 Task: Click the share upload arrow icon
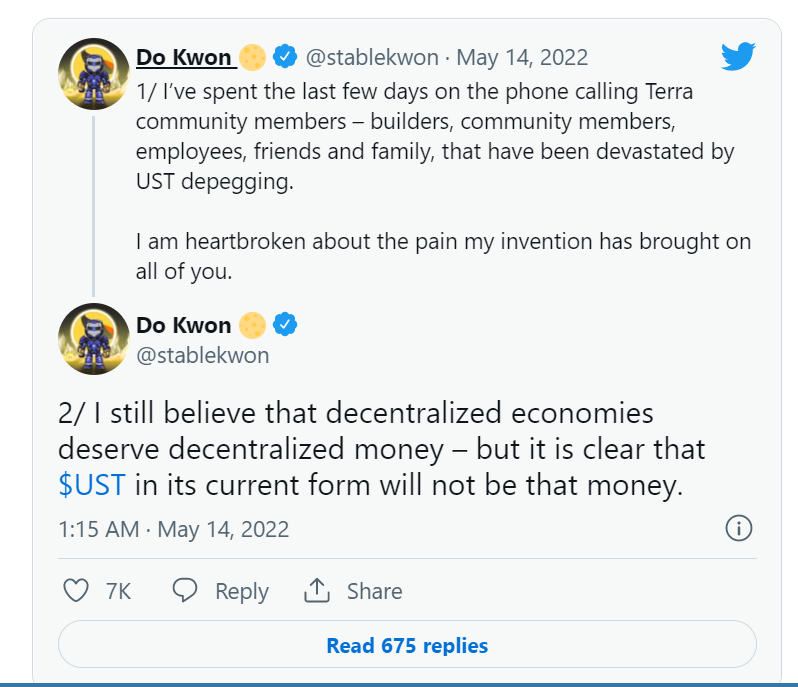tap(317, 590)
